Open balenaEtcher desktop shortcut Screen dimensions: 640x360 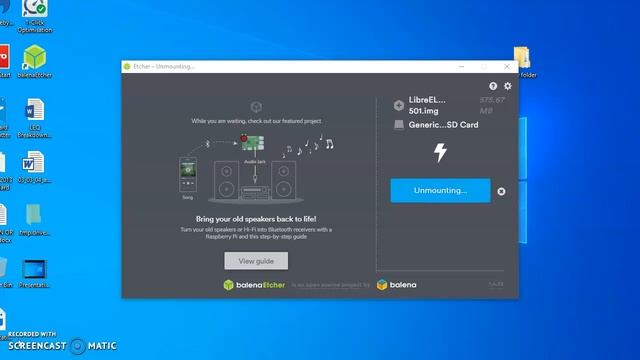click(x=35, y=62)
